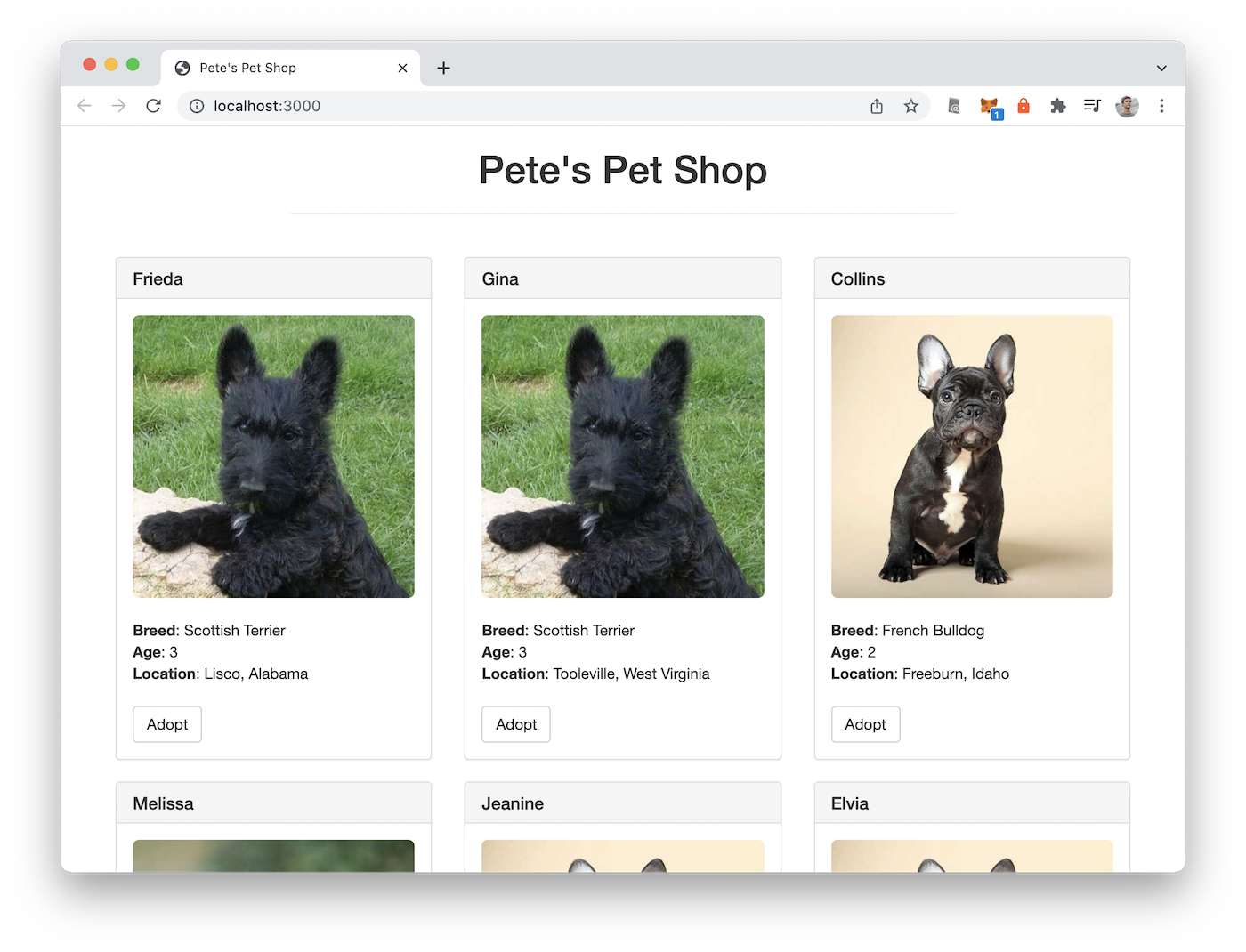Expand the tab search dropdown arrow
The image size is (1246, 952).
pyautogui.click(x=1161, y=68)
